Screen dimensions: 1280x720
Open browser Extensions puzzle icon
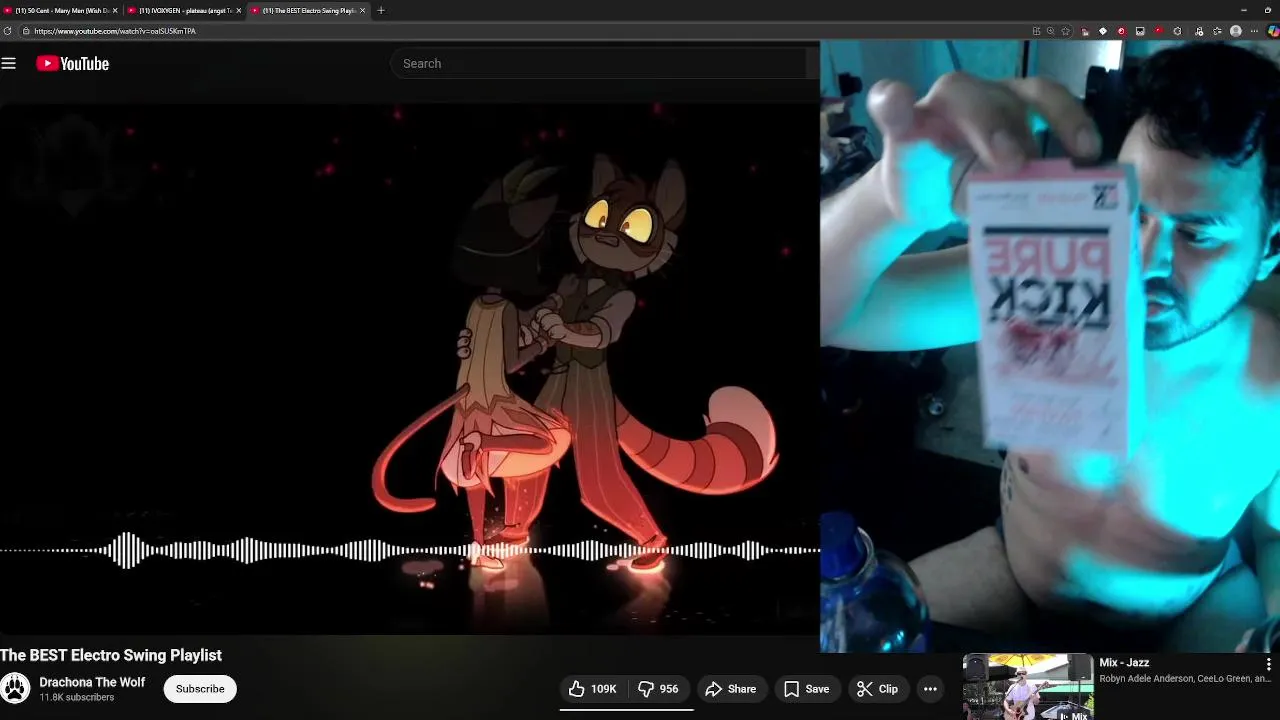click(x=1177, y=31)
